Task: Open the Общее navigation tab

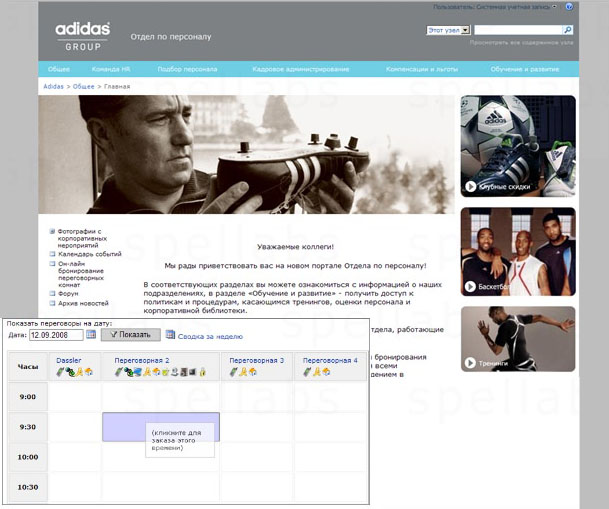Action: [59, 69]
